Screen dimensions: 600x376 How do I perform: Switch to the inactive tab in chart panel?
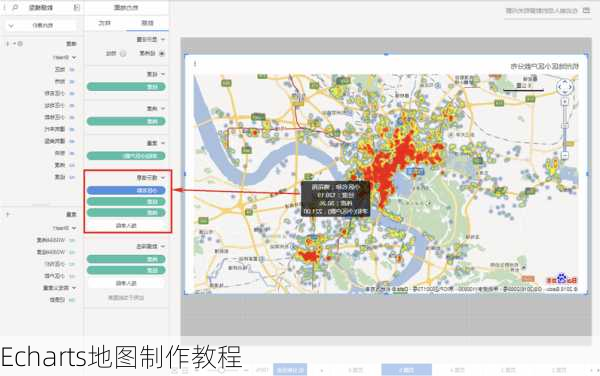point(104,23)
